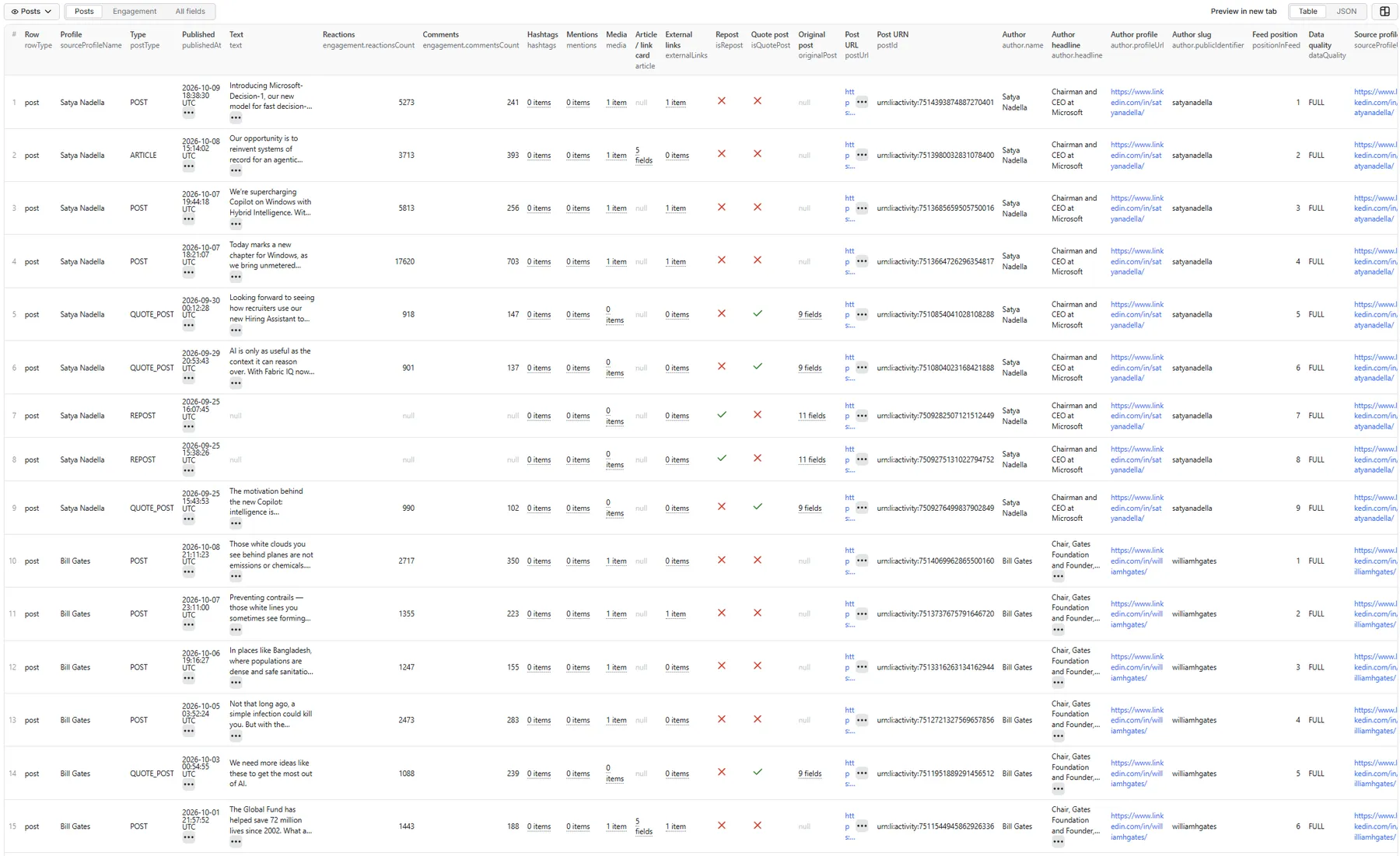
Task: Open Satya Nadella profile URL in row 1
Action: [x=1136, y=103]
